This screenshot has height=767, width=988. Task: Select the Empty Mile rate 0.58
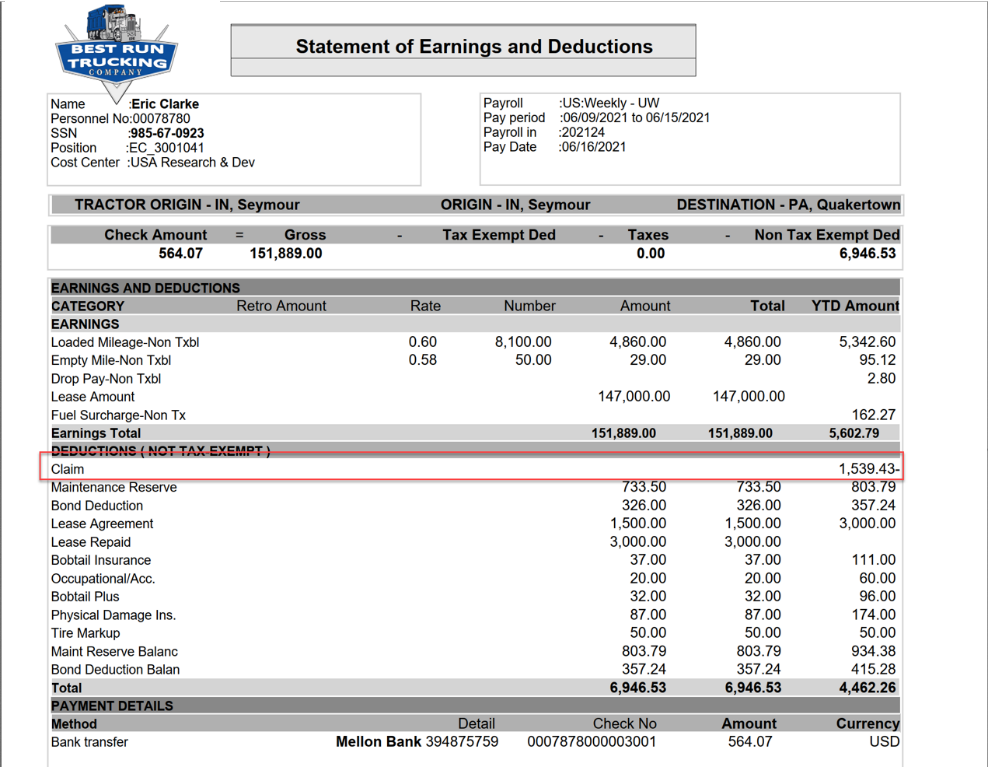[423, 360]
